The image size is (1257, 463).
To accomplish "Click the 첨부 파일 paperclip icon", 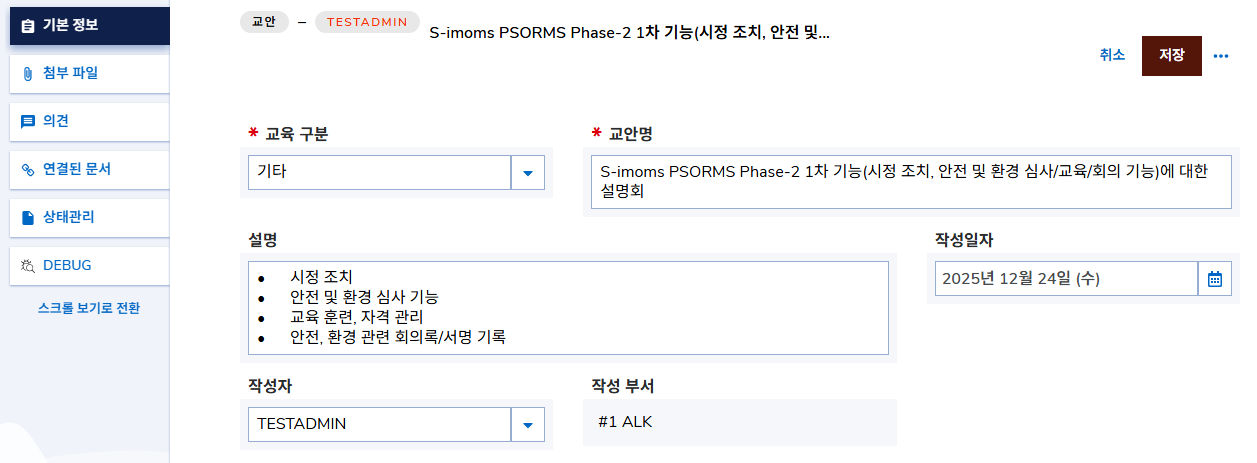I will [x=27, y=73].
